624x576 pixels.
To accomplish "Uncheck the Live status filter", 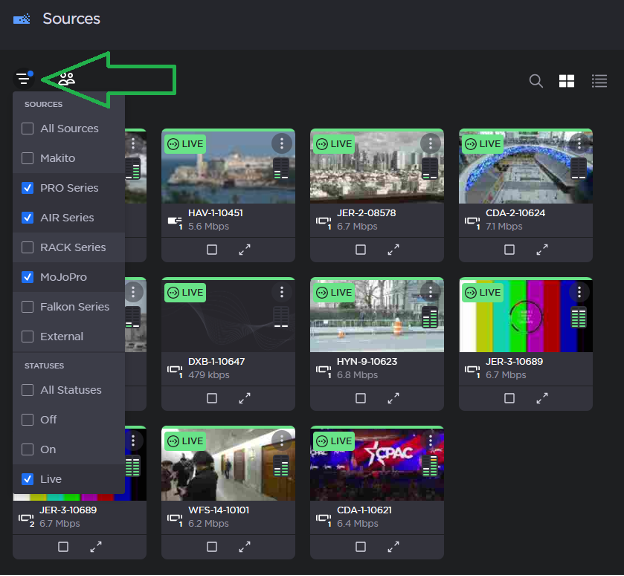I will tap(28, 479).
